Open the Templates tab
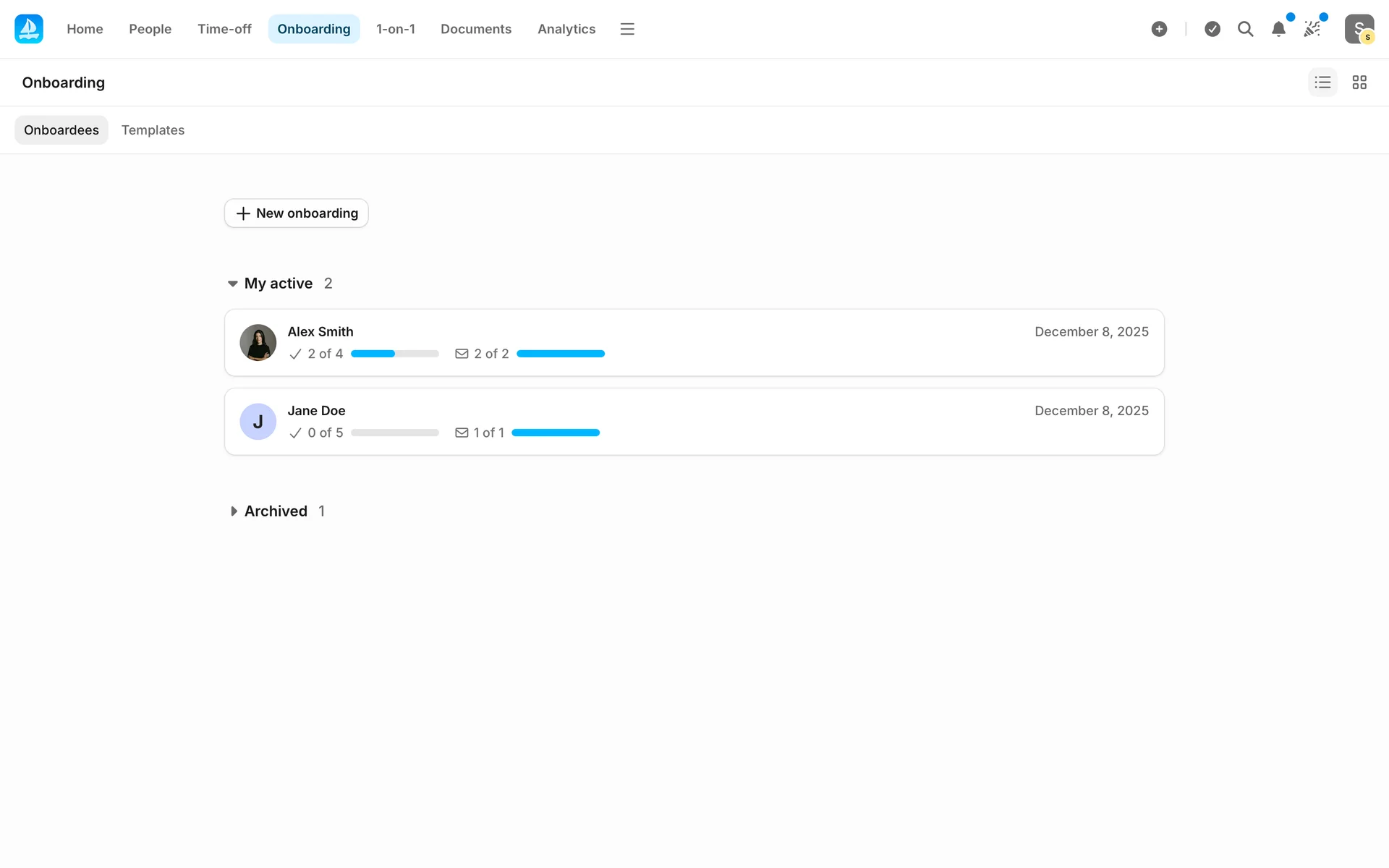Viewport: 1389px width, 868px height. click(153, 130)
